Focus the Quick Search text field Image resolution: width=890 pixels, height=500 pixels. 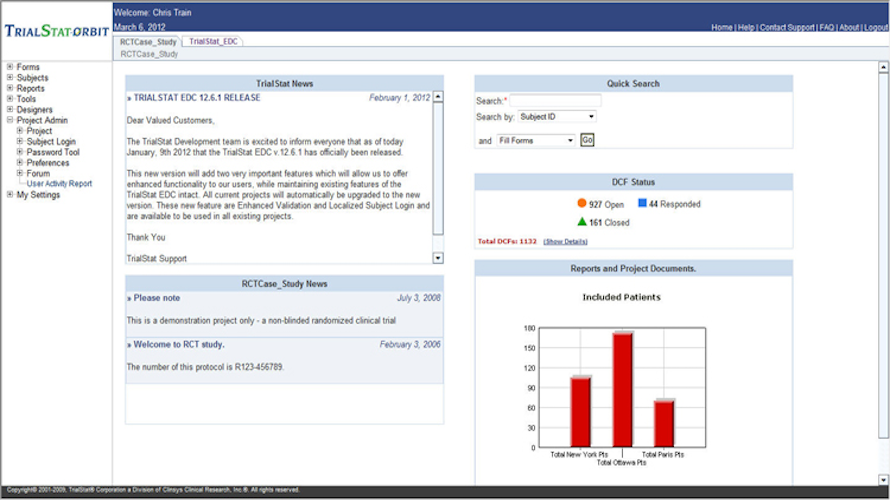click(x=555, y=101)
